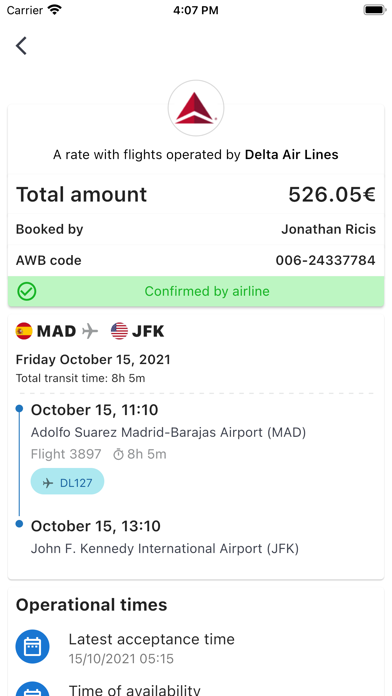Tap the green confirmed checkmark icon
This screenshot has width=392, height=696.
[x=27, y=292]
